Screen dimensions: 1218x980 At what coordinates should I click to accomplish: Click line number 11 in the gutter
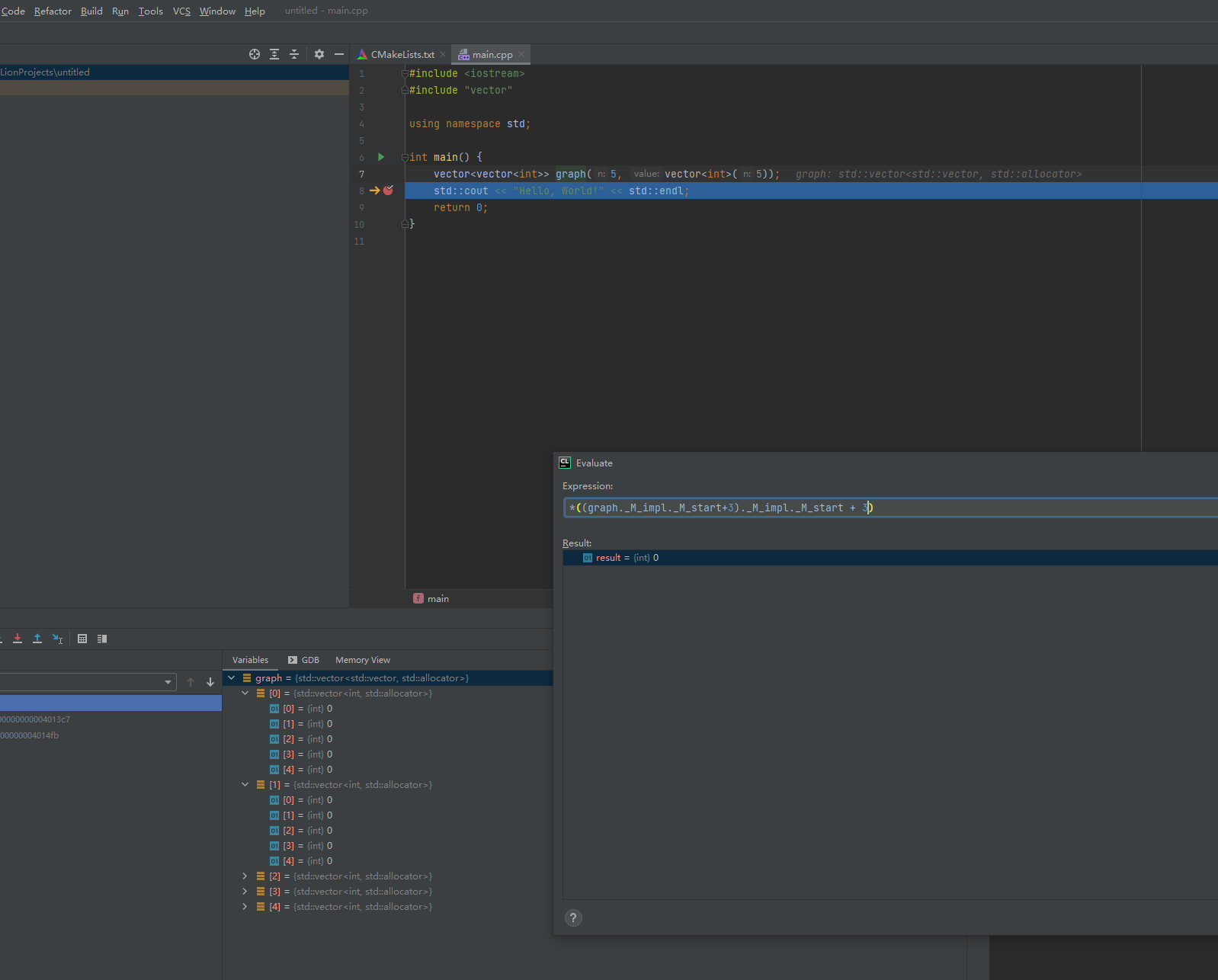tap(359, 241)
